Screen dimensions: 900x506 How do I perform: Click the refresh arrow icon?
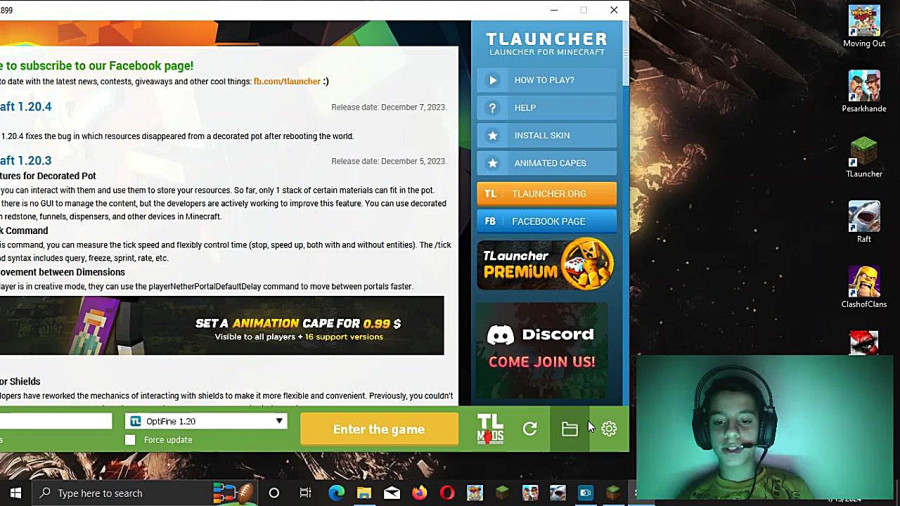530,429
